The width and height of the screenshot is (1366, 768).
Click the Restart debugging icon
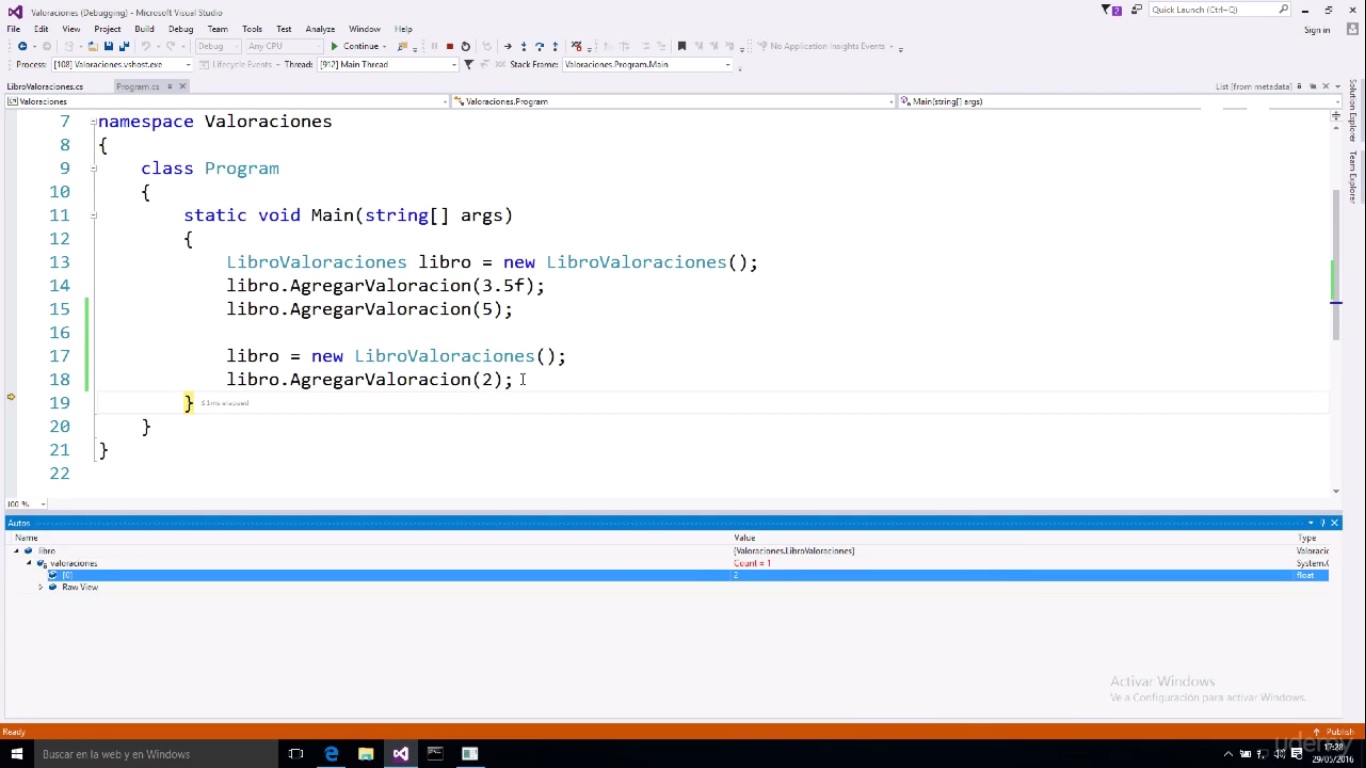pyautogui.click(x=466, y=46)
